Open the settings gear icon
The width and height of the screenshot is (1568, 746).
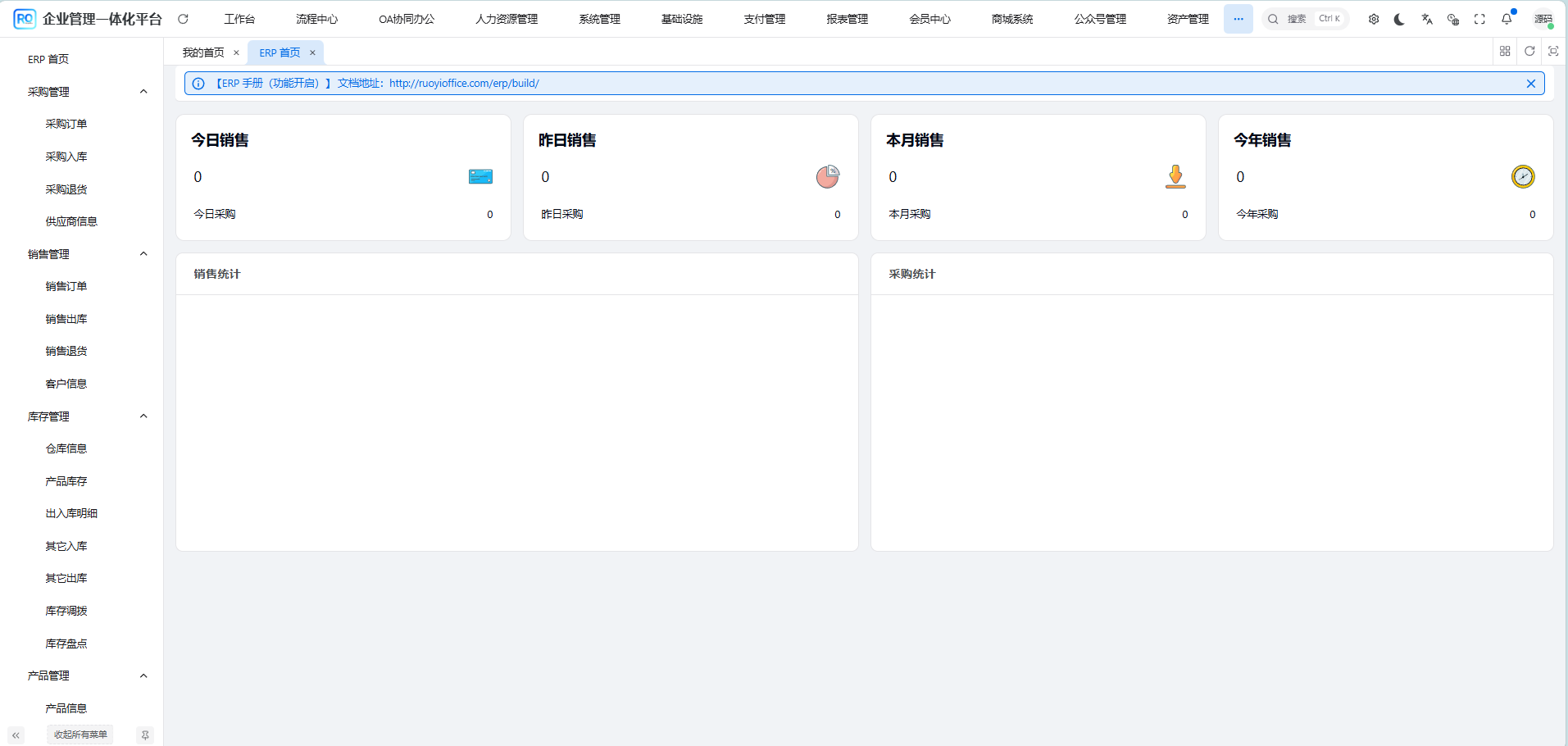(1373, 18)
